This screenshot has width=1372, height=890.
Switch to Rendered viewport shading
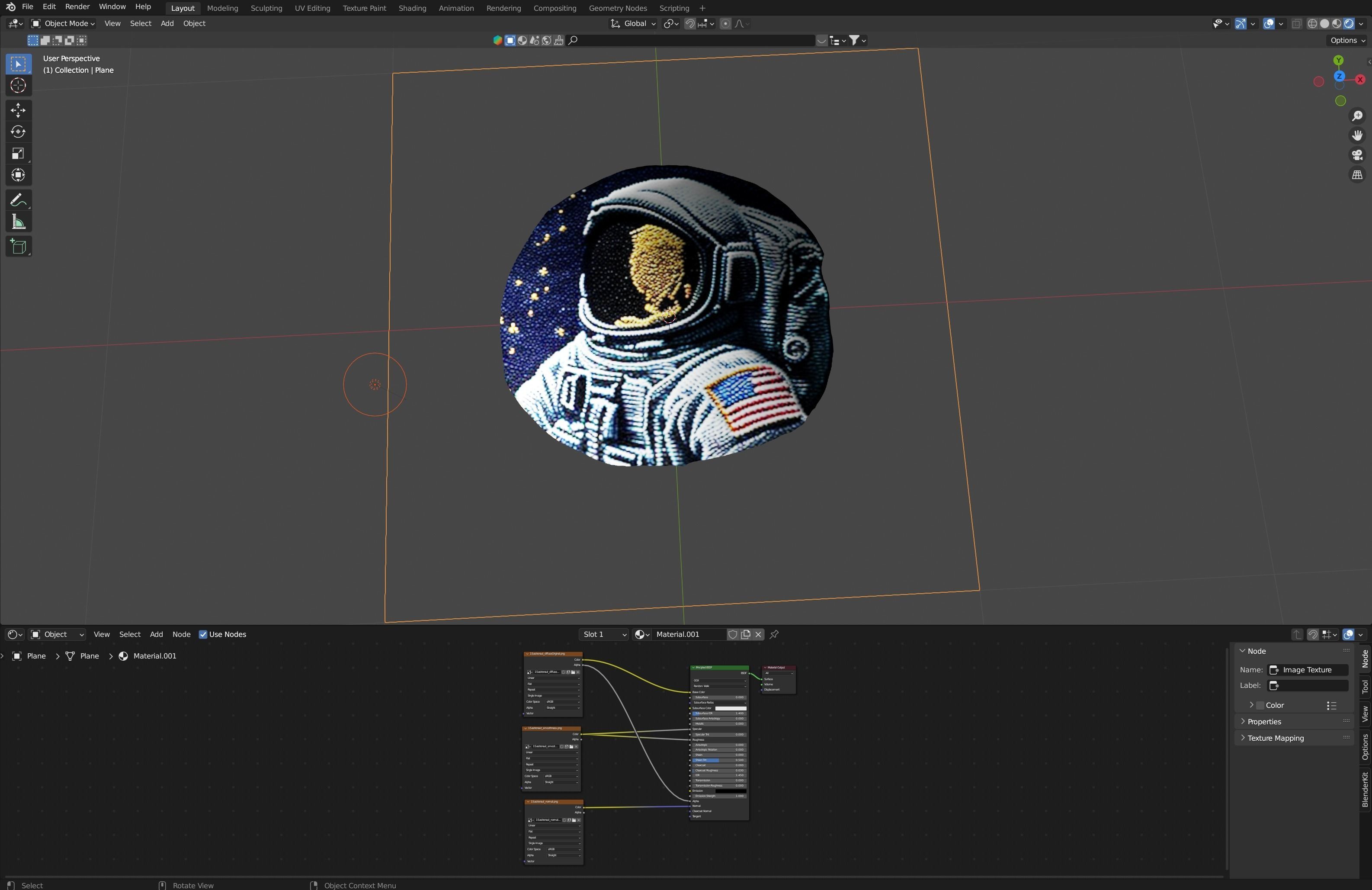tap(1348, 24)
